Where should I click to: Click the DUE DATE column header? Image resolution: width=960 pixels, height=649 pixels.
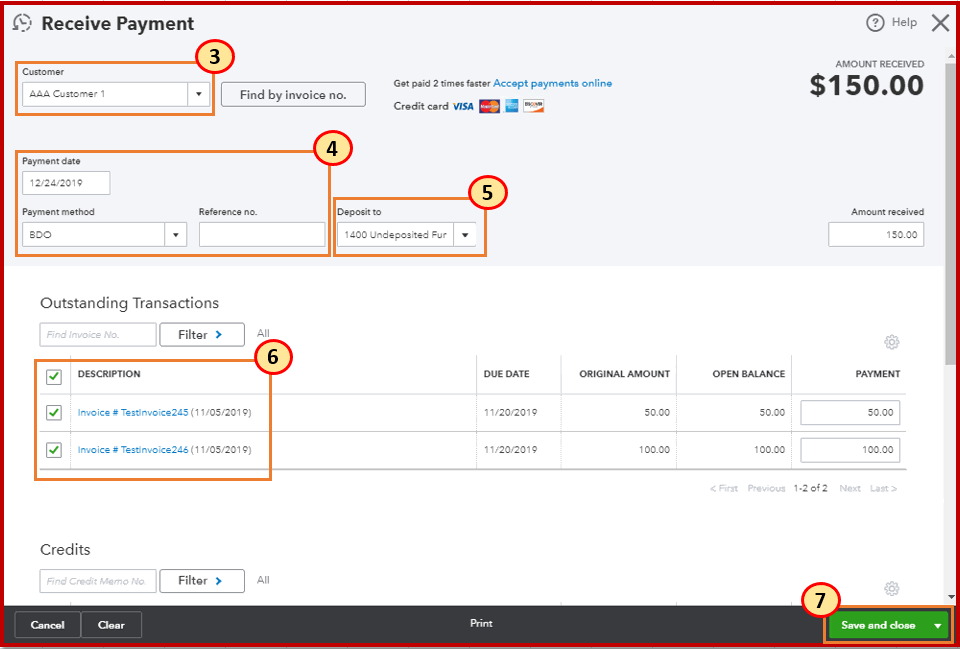tap(506, 374)
